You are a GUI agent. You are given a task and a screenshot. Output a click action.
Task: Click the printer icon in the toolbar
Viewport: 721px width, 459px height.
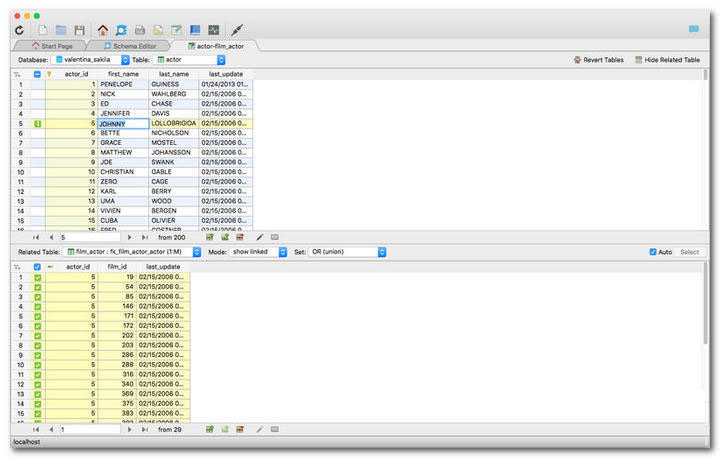pos(140,30)
